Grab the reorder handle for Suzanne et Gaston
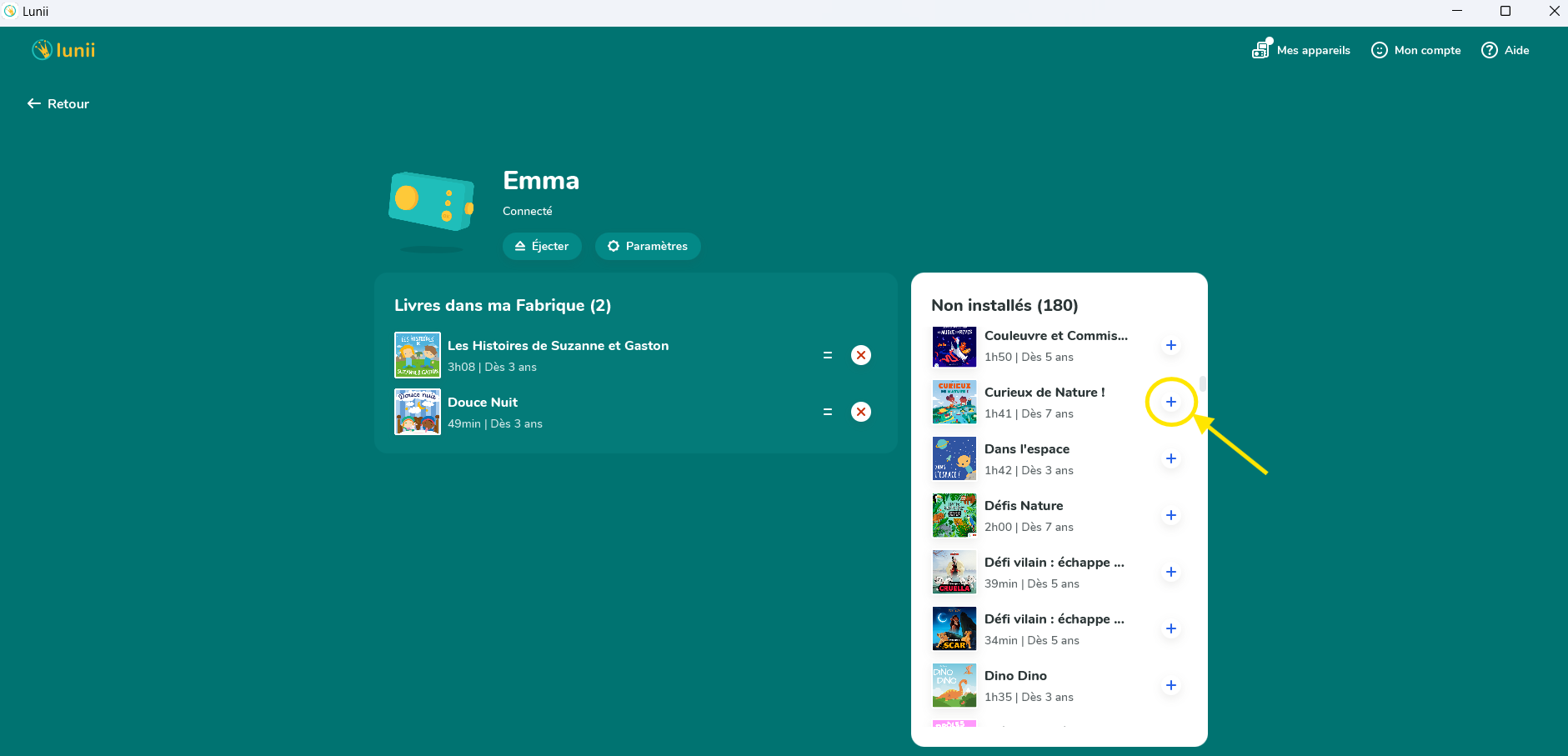The width and height of the screenshot is (1568, 756). [x=828, y=355]
